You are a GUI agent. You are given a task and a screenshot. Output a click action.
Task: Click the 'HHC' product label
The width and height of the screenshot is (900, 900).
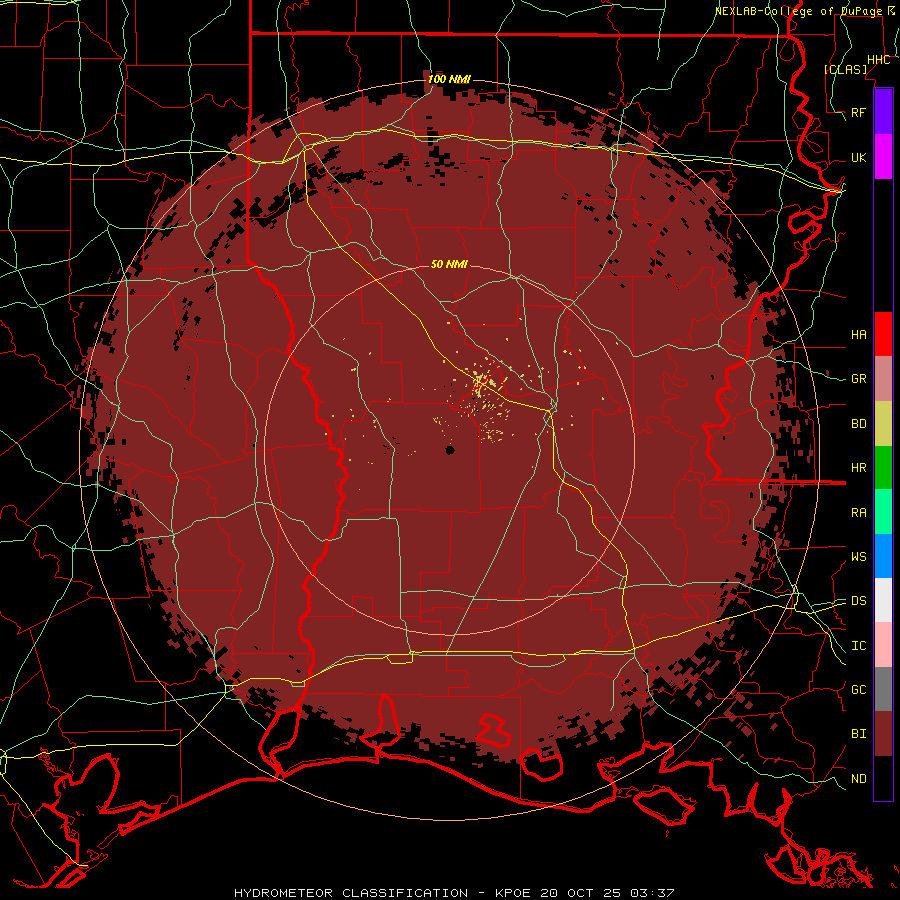tap(878, 60)
